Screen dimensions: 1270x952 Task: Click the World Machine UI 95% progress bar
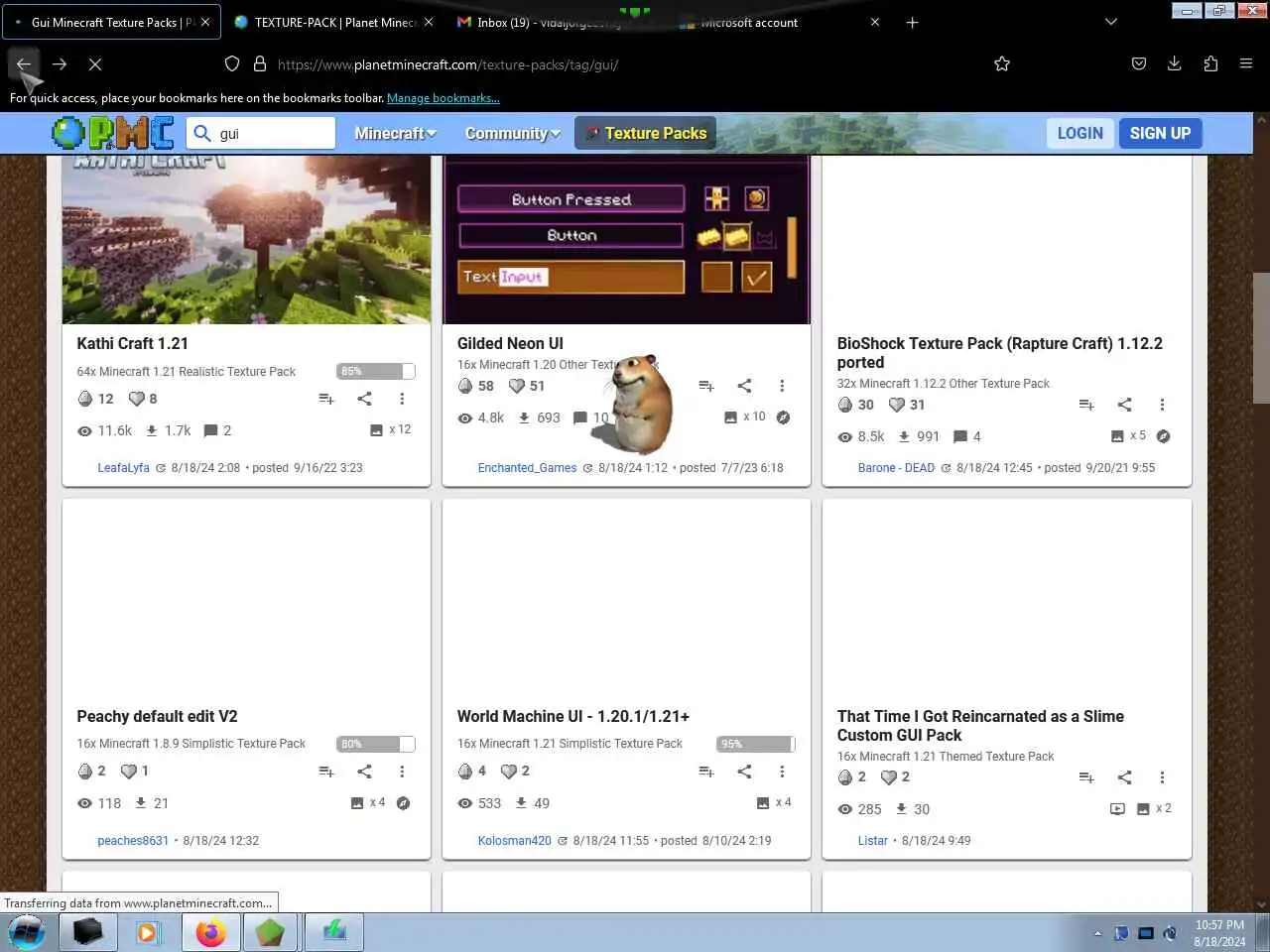[x=755, y=744]
